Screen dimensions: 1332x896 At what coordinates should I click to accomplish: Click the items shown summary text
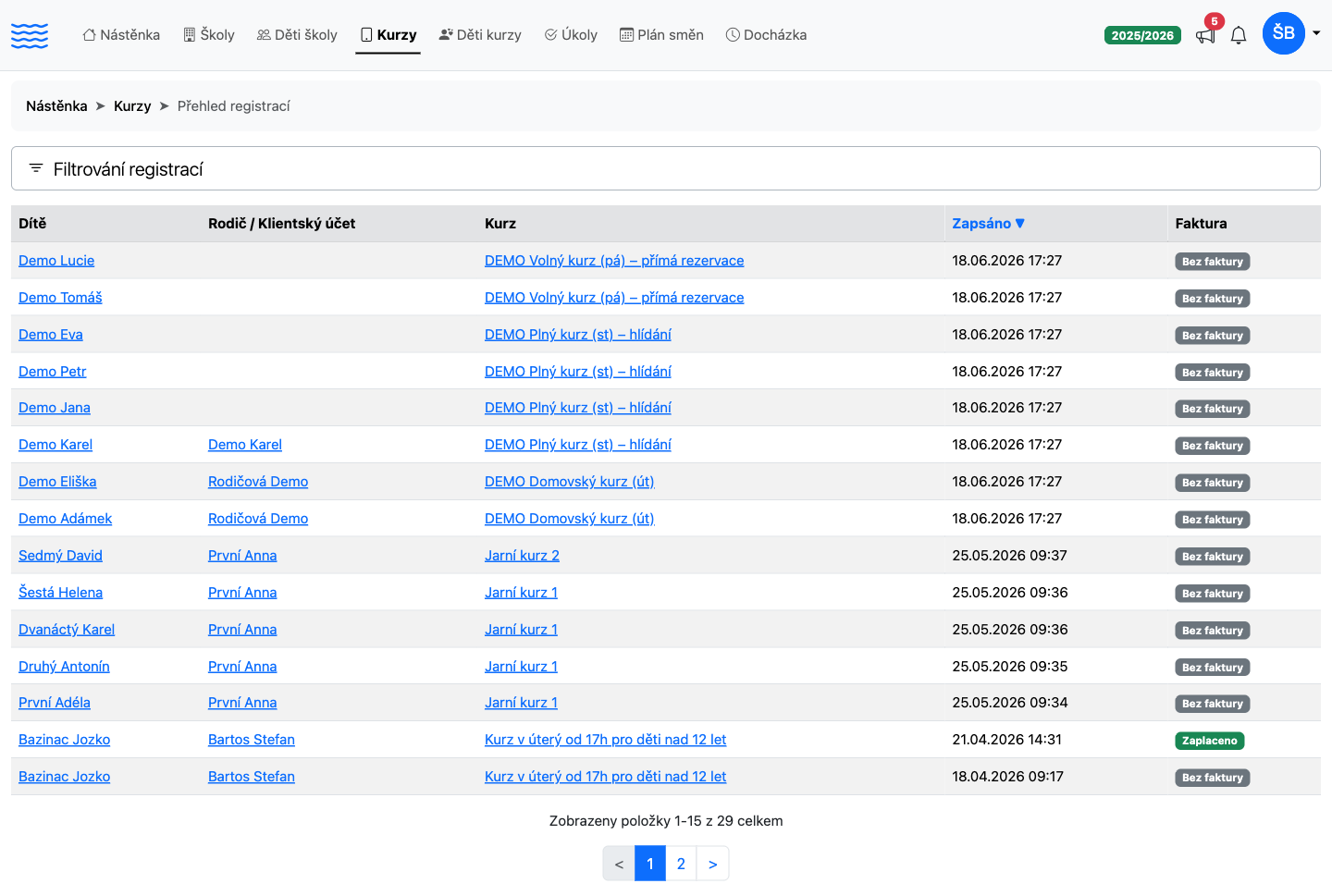666,821
